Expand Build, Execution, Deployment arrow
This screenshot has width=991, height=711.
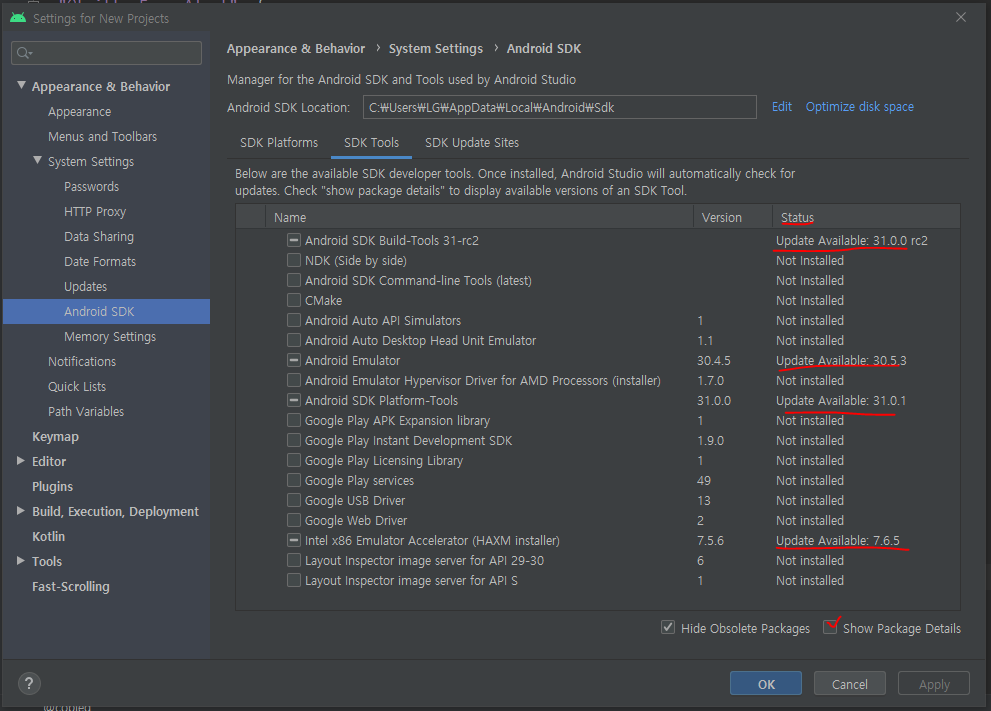(21, 511)
